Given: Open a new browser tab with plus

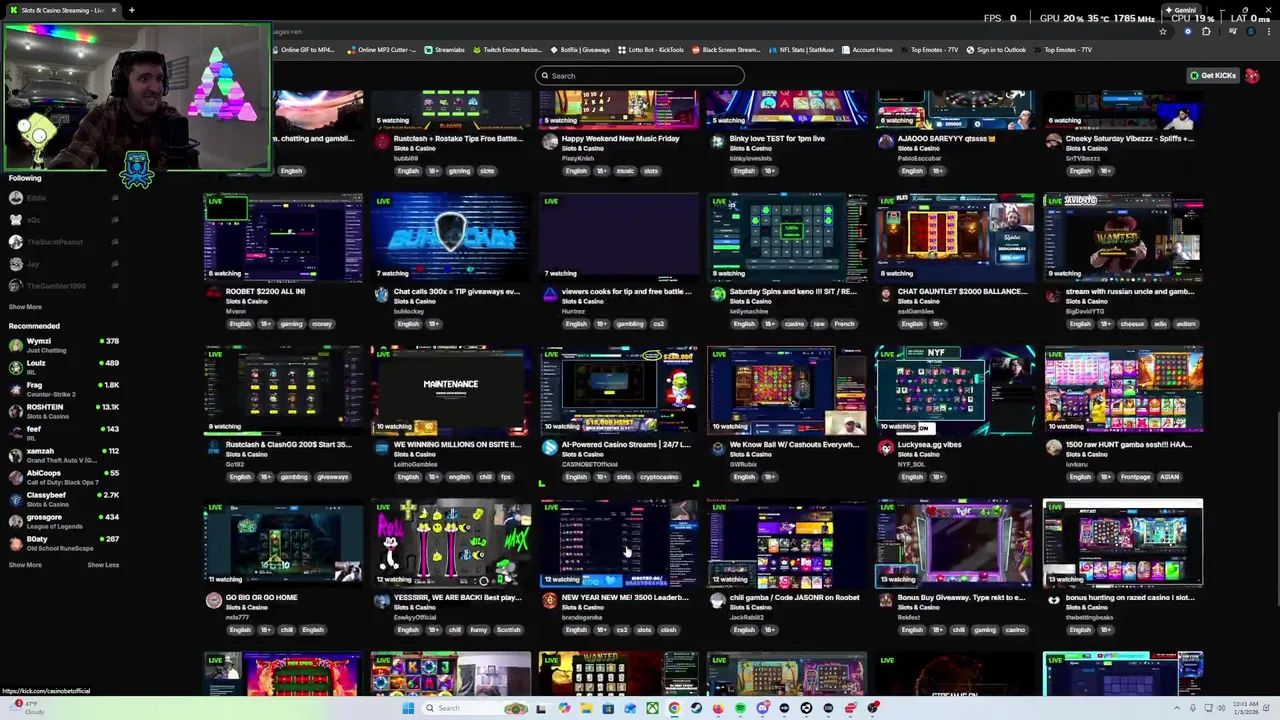Looking at the screenshot, I should tap(131, 10).
